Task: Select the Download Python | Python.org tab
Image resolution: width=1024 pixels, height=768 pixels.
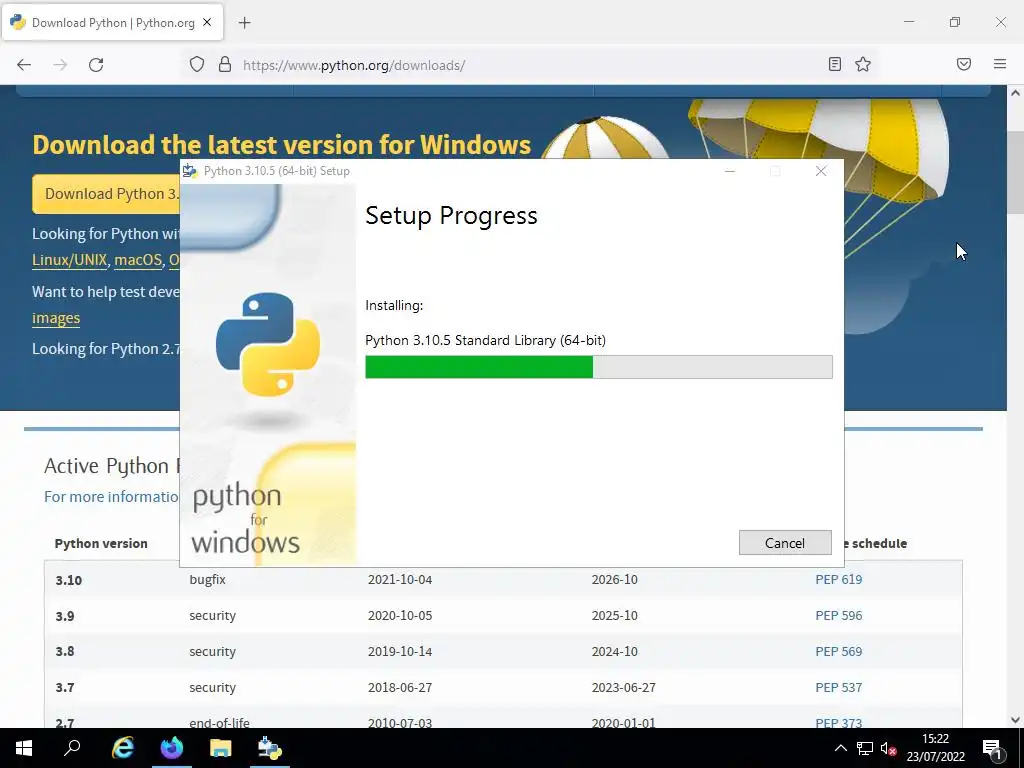Action: click(113, 23)
